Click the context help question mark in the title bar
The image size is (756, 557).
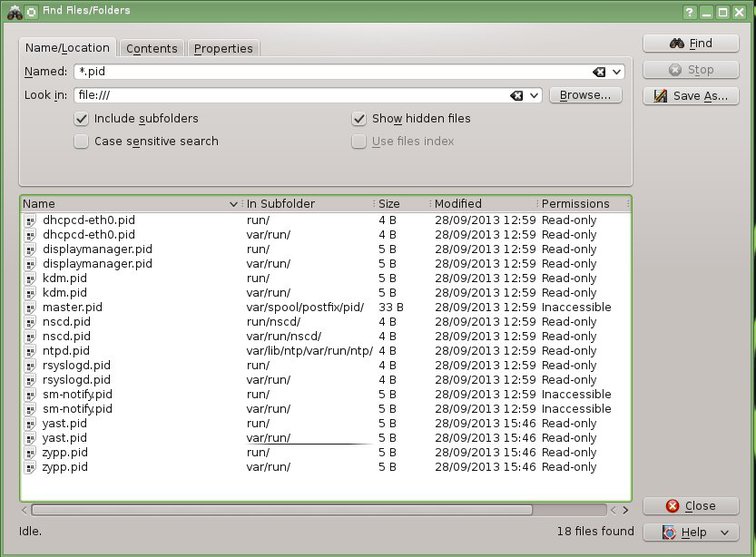tap(689, 11)
